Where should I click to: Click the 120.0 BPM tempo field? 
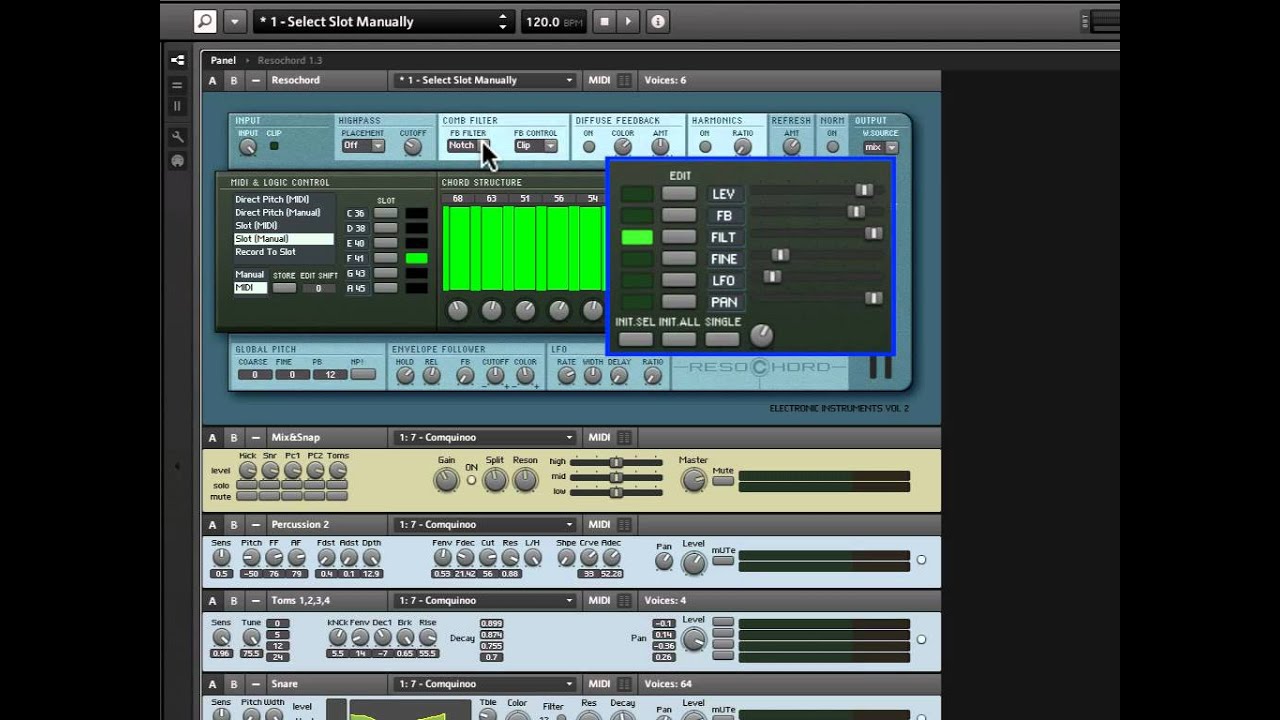point(553,21)
